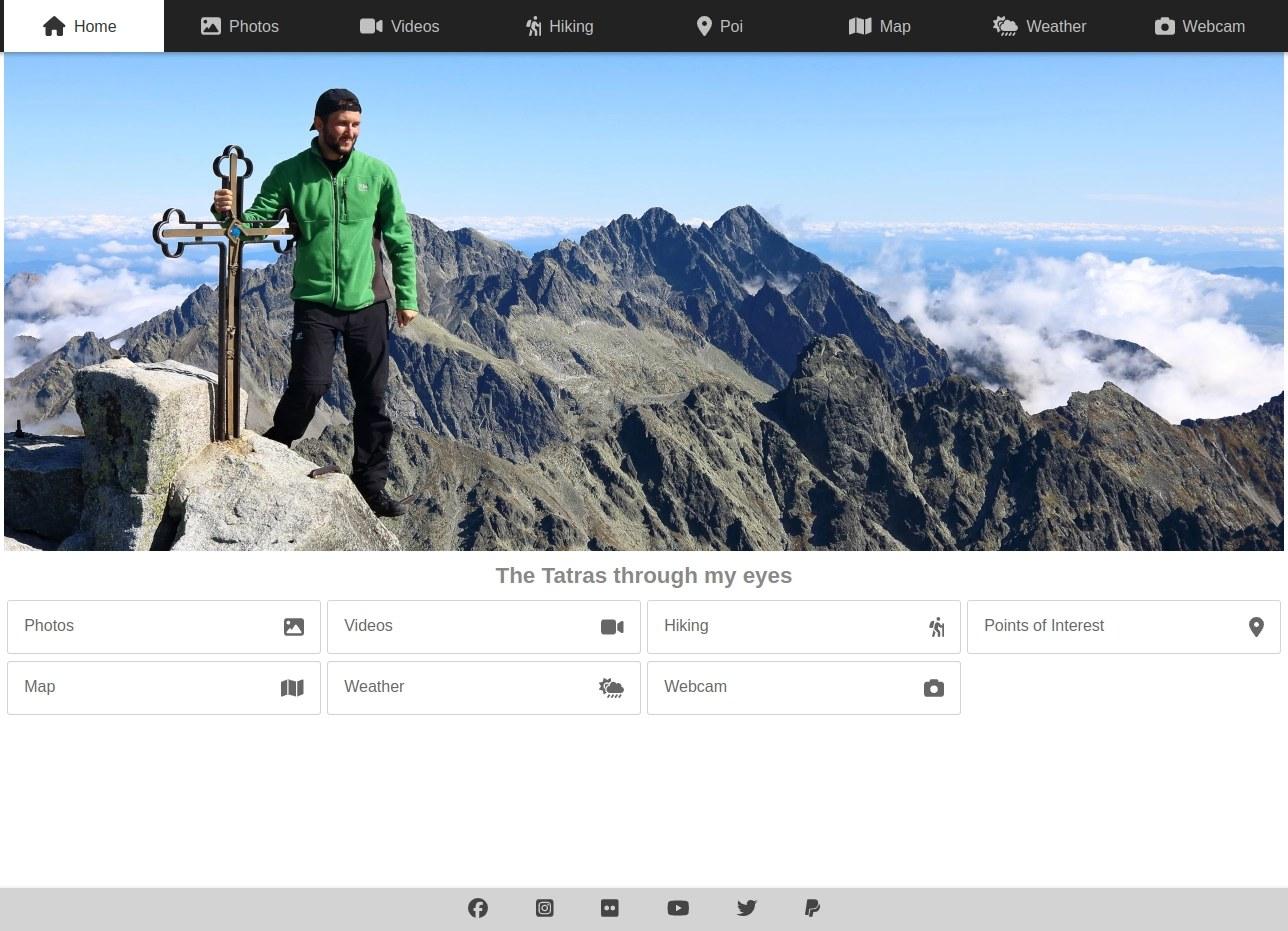Click the video camera icon in the navbar
Image resolution: width=1288 pixels, height=931 pixels.
pyautogui.click(x=371, y=26)
